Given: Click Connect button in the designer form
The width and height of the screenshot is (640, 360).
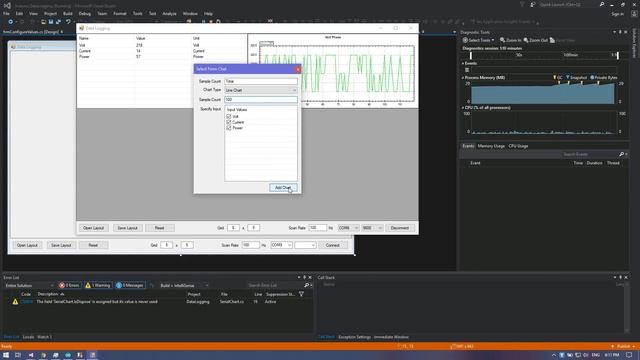Looking at the screenshot, I should coord(333,245).
